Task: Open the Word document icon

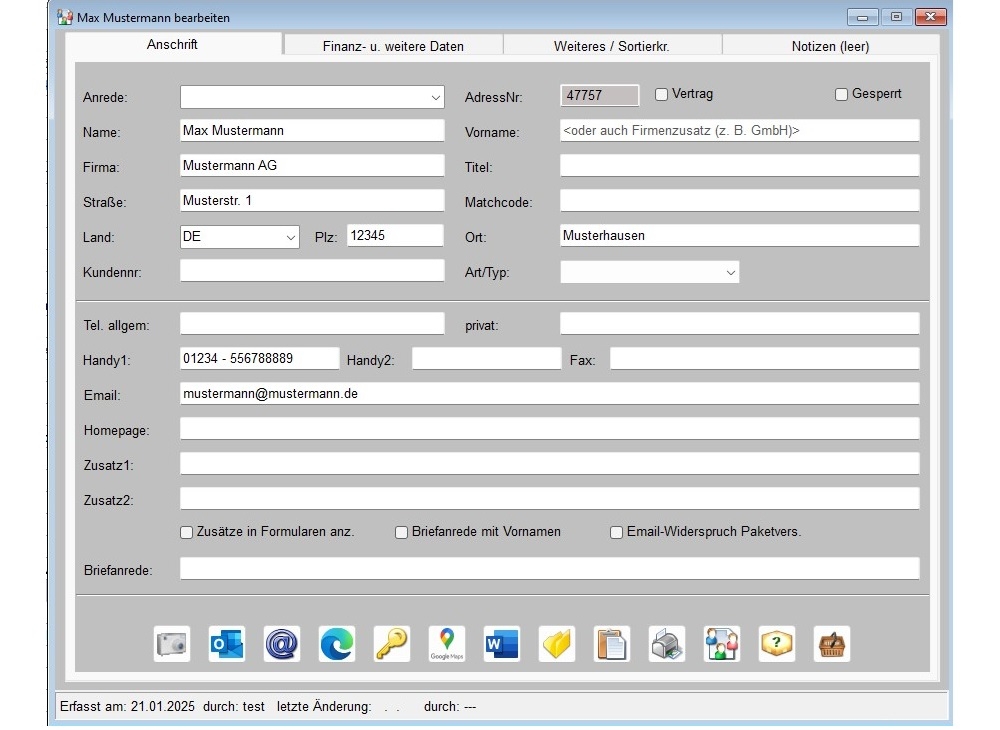Action: click(502, 644)
